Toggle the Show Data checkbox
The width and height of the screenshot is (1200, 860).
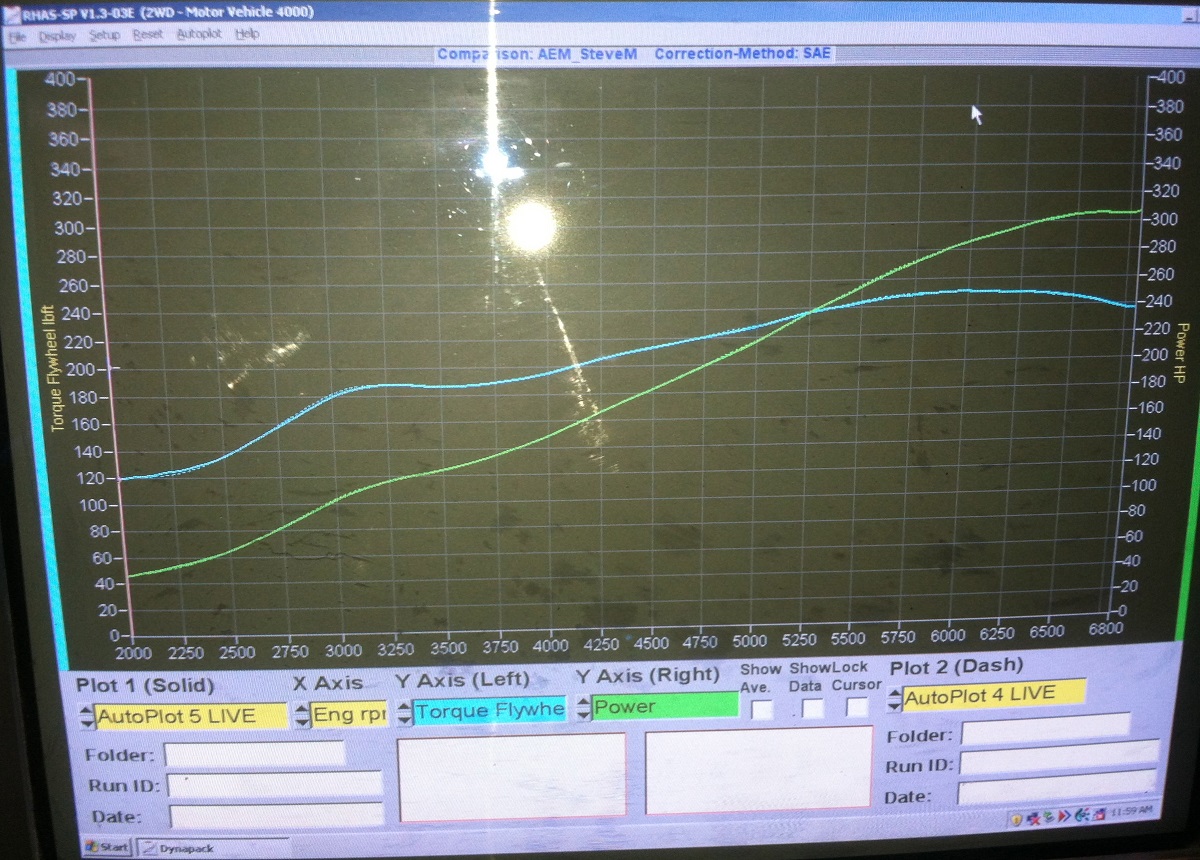tap(813, 708)
